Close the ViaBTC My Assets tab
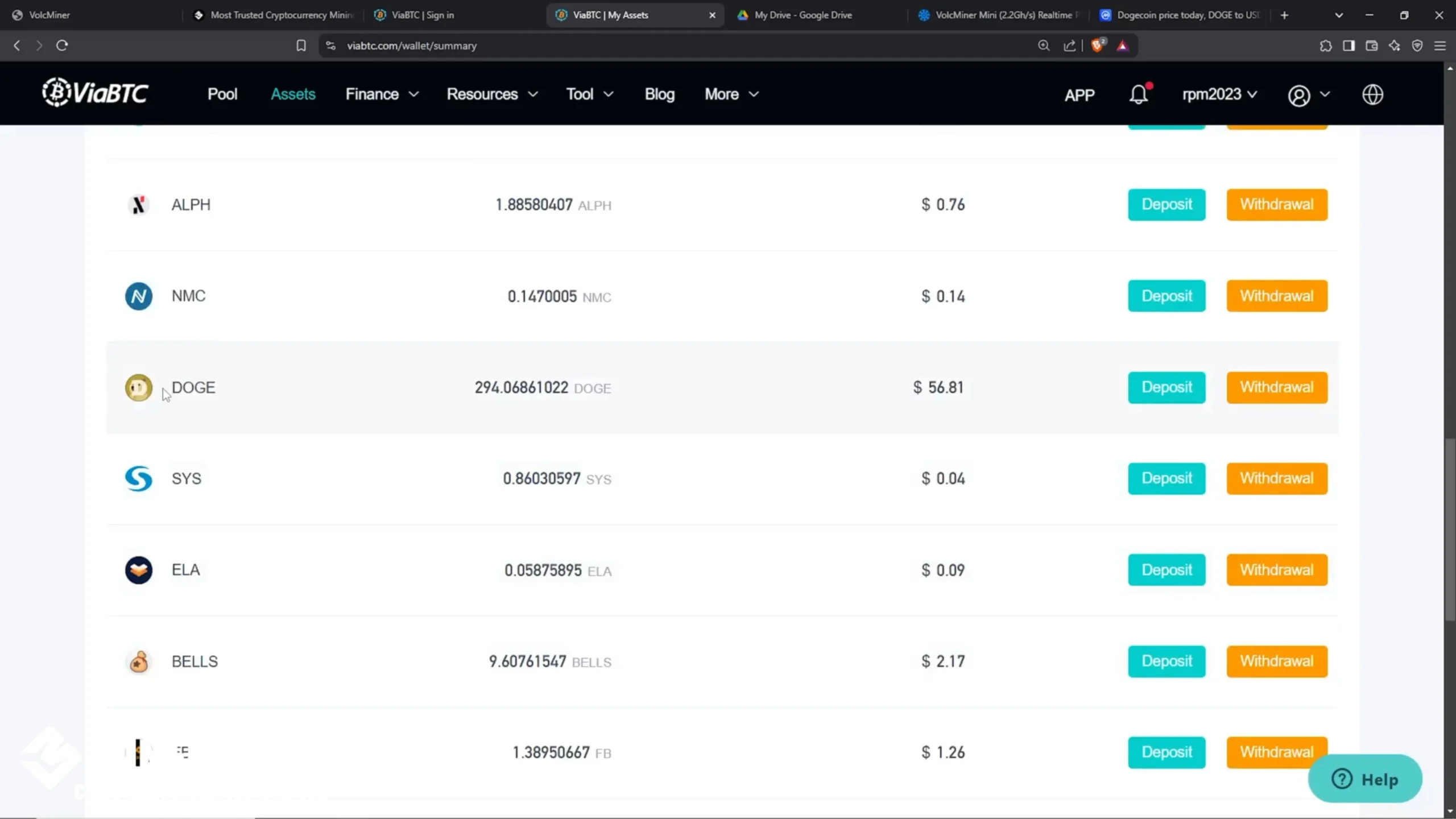Viewport: 1456px width, 819px height. (x=712, y=15)
